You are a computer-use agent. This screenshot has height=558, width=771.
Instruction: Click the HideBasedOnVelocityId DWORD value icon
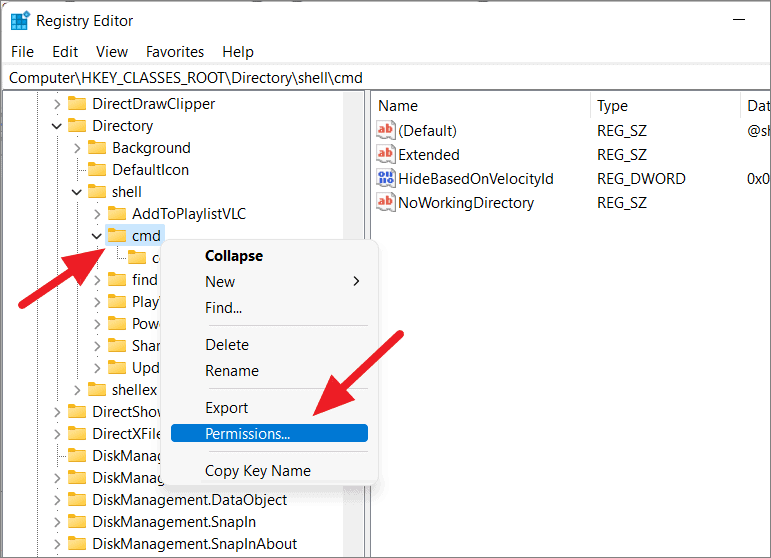(x=386, y=178)
